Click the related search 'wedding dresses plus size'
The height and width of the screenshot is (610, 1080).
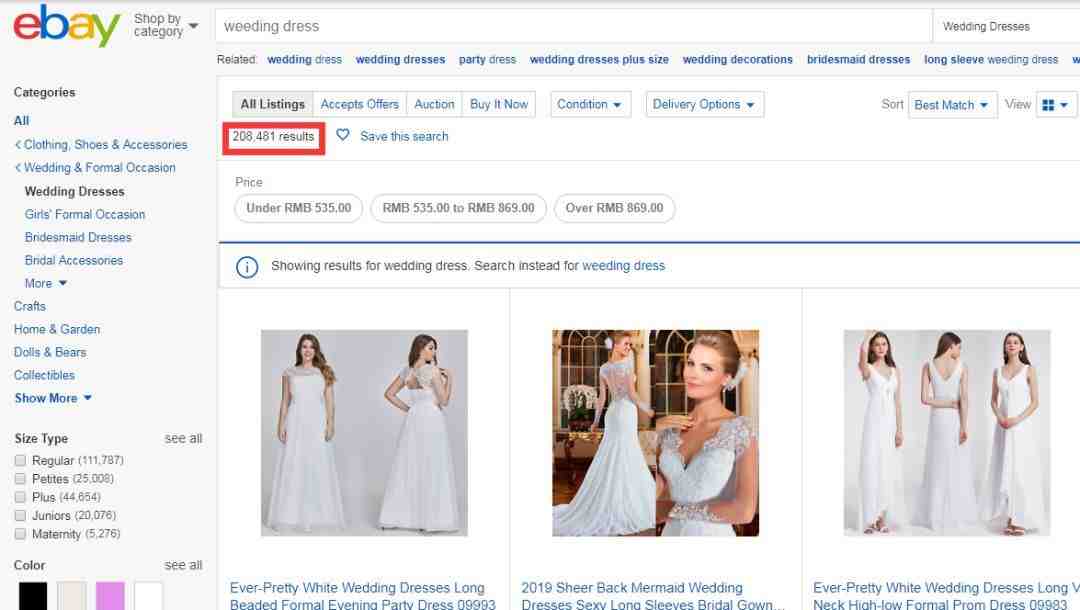[599, 60]
